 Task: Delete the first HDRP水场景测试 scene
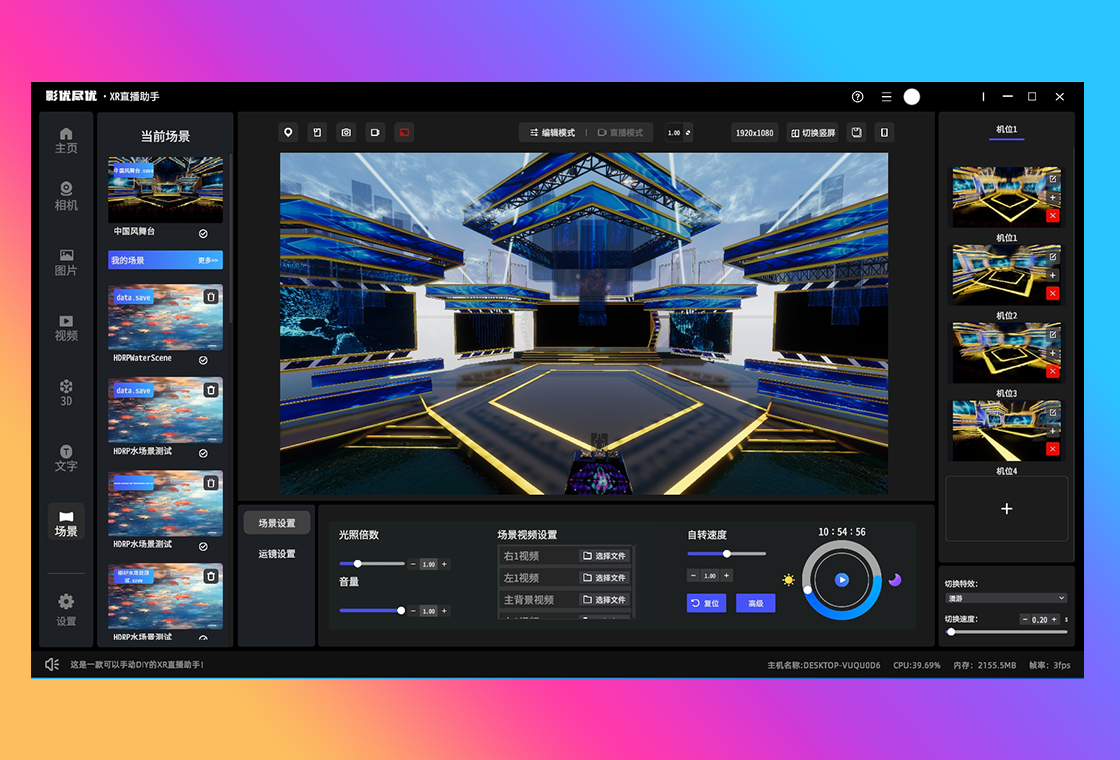pyautogui.click(x=211, y=389)
